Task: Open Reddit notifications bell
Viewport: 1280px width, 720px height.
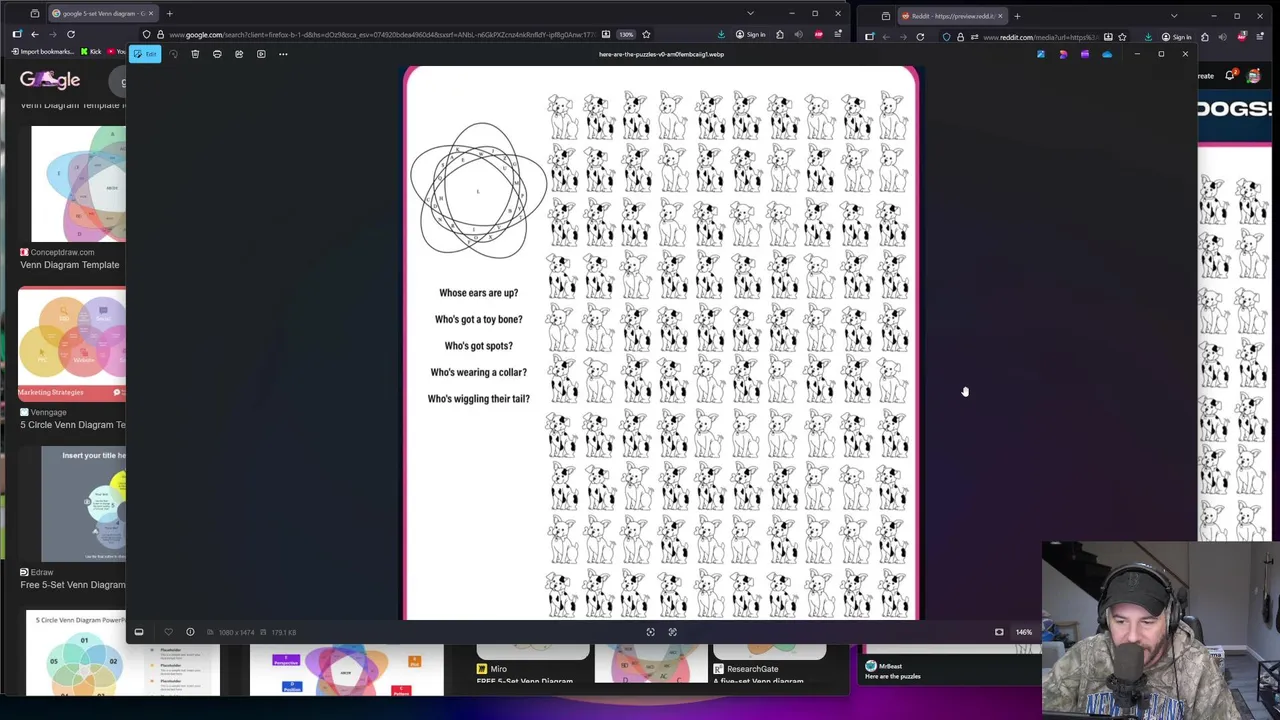Action: point(1230,76)
